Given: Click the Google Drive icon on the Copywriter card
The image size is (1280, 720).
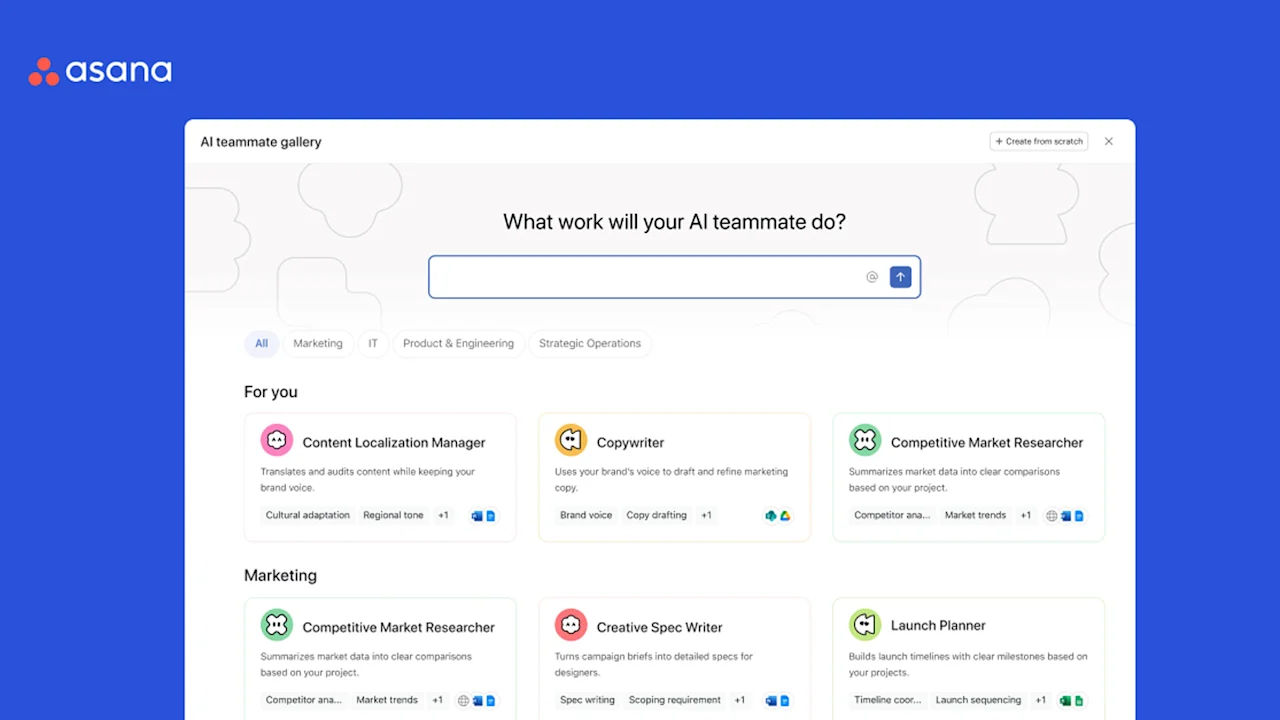Looking at the screenshot, I should point(785,515).
